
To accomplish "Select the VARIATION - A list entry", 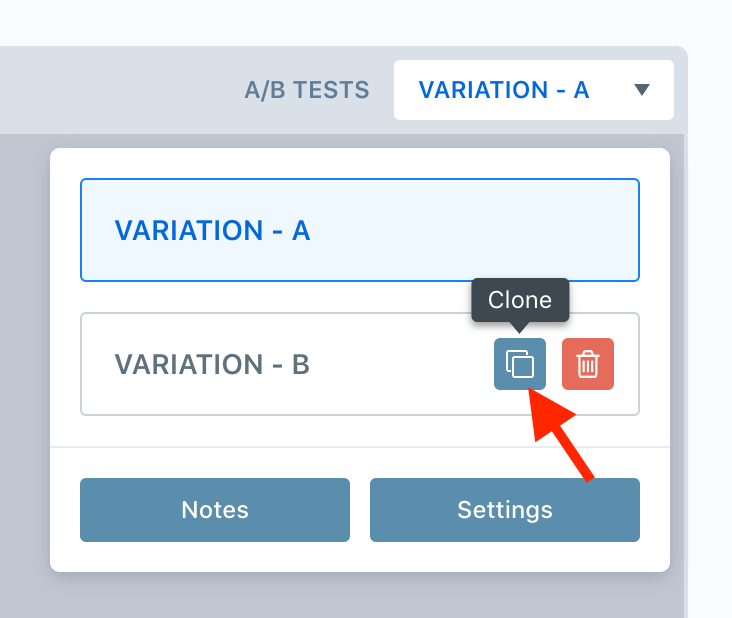I will [x=359, y=230].
